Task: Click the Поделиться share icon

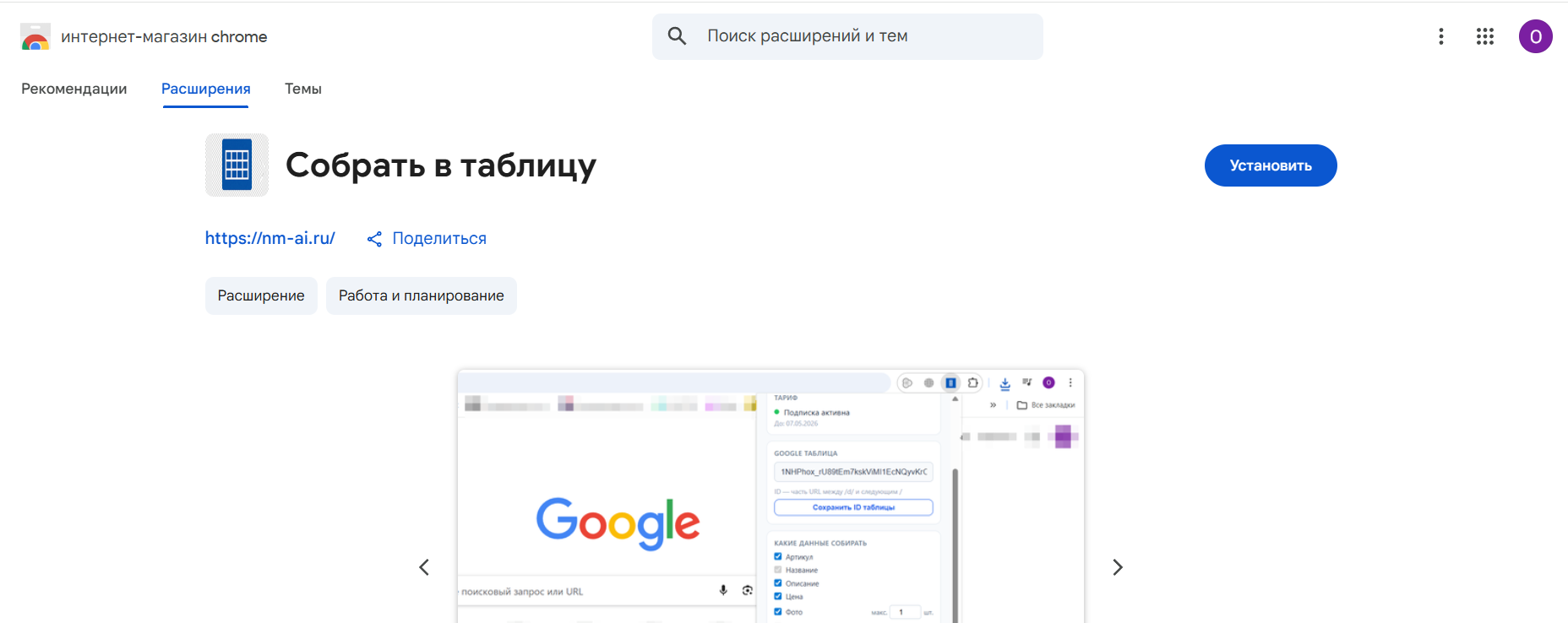Action: coord(374,238)
